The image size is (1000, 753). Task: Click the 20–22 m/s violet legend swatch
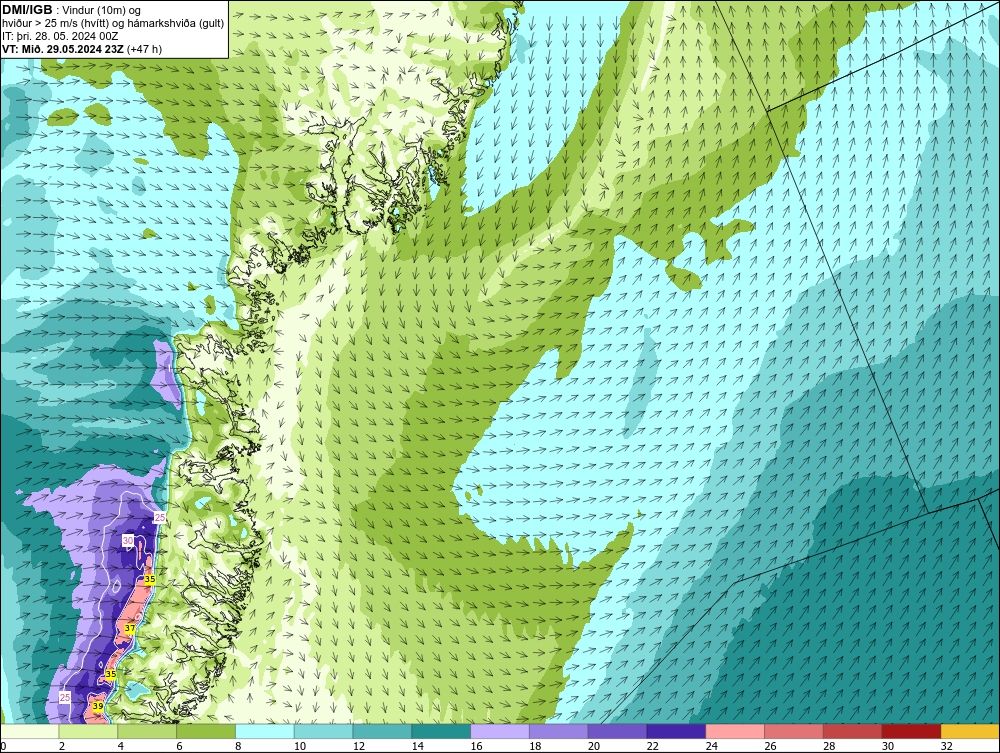[x=617, y=731]
